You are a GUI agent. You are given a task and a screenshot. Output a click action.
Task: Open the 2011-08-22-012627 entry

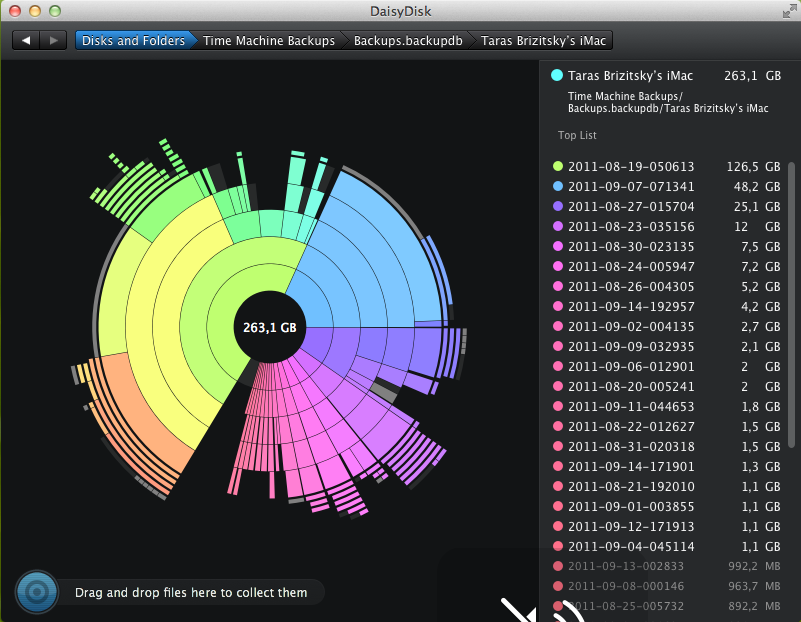coord(667,426)
